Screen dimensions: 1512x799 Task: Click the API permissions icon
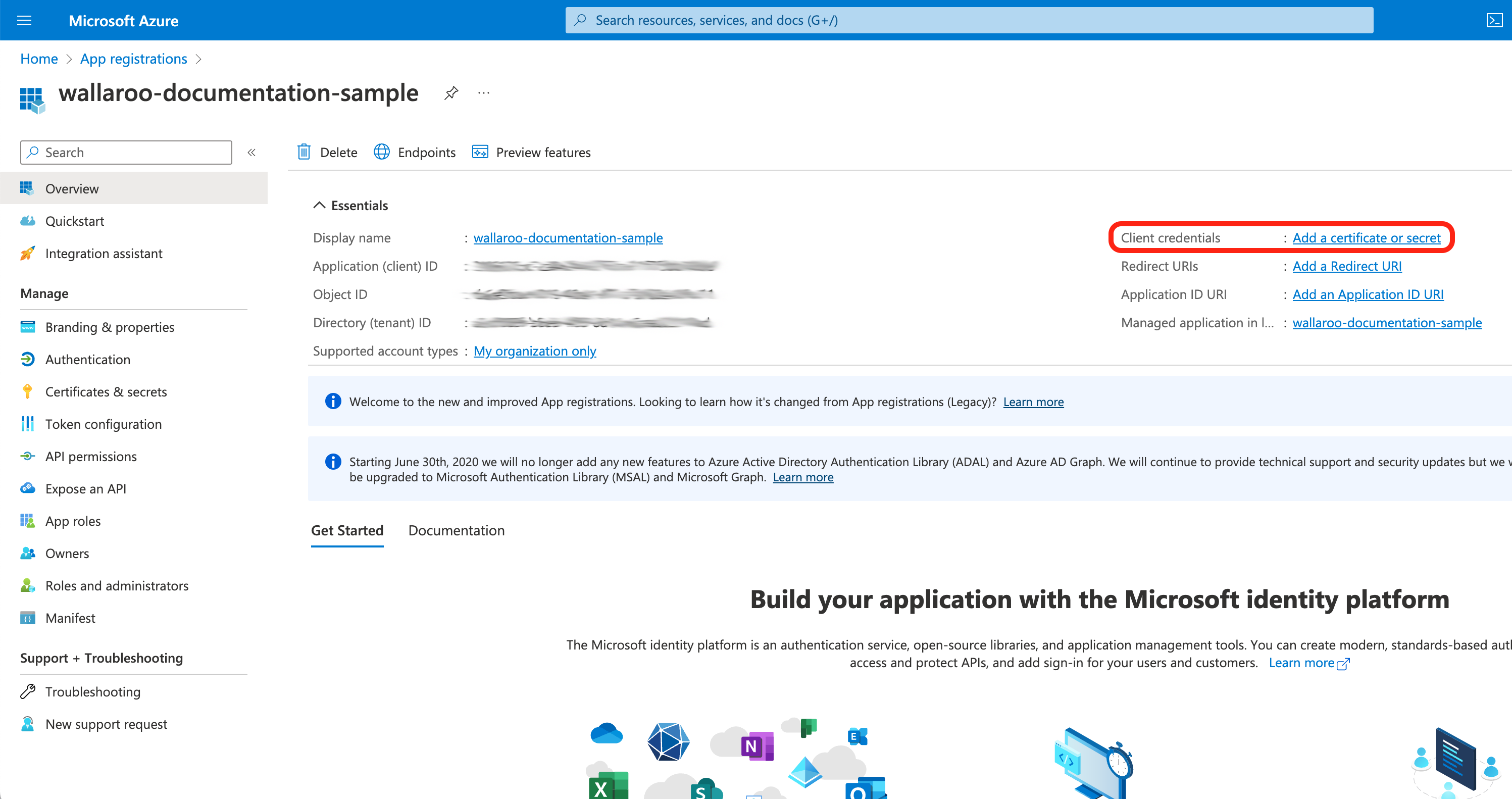point(28,456)
